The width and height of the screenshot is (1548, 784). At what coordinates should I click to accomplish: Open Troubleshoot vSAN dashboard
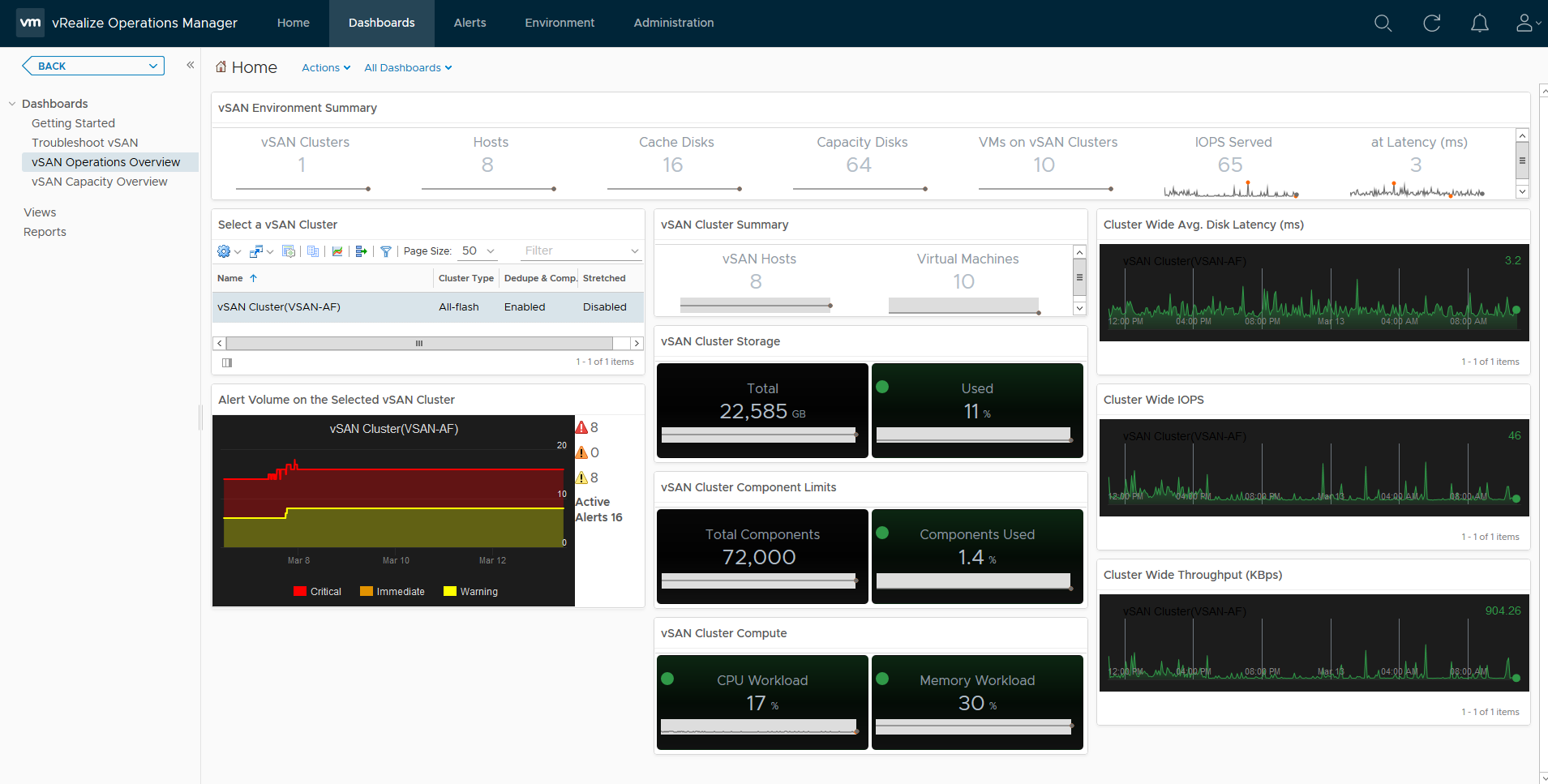pos(85,143)
